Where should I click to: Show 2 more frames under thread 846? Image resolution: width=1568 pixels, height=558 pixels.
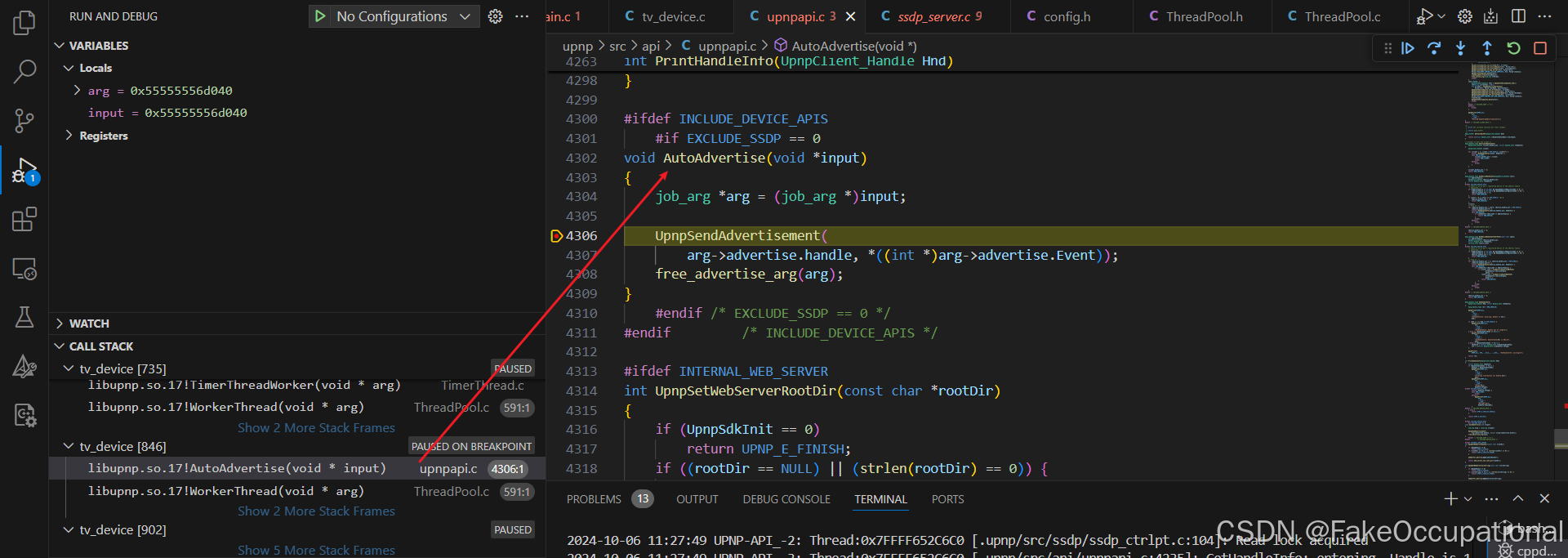(316, 511)
